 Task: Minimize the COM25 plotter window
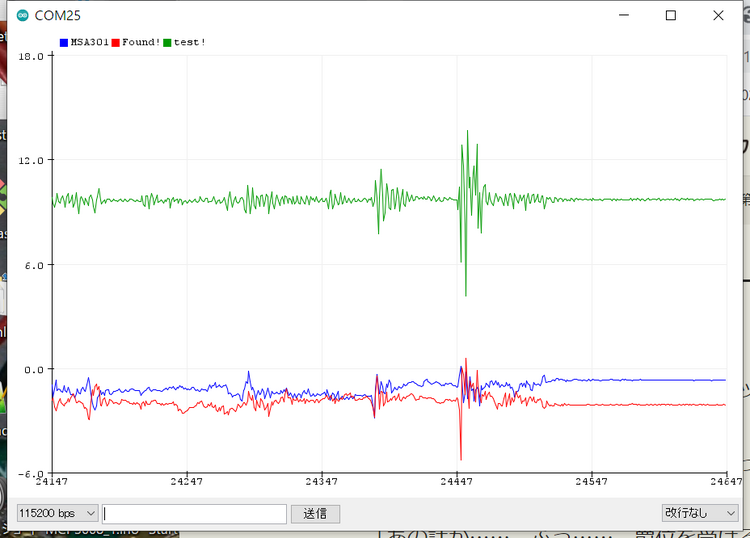[x=624, y=15]
